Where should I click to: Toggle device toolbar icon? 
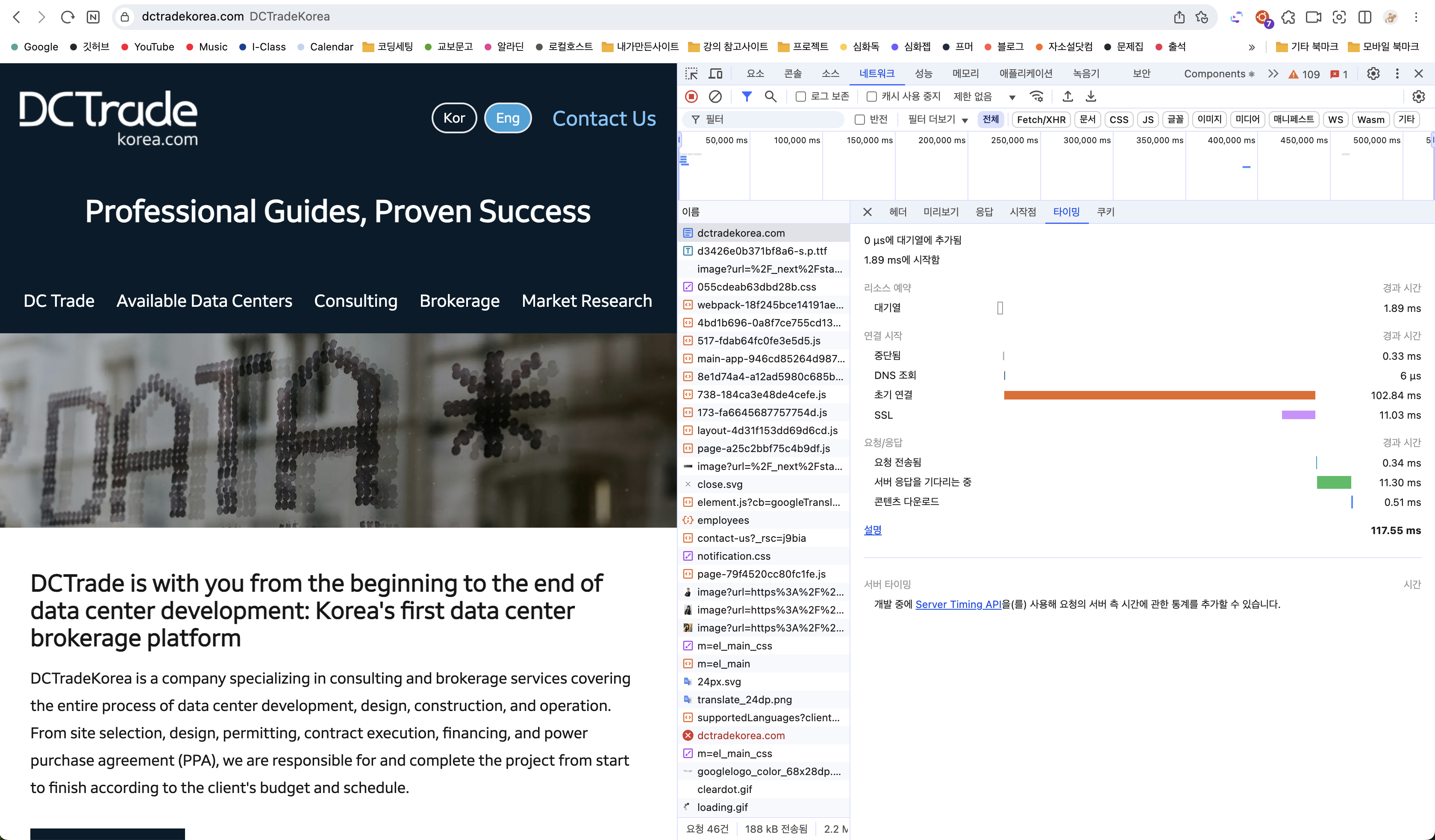[x=715, y=74]
